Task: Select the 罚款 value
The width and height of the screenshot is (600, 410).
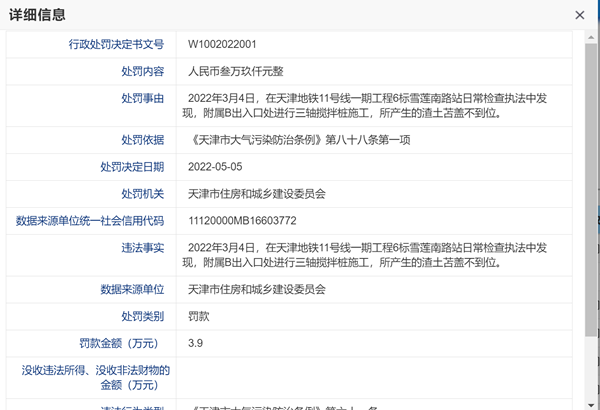Action: pyautogui.click(x=199, y=317)
